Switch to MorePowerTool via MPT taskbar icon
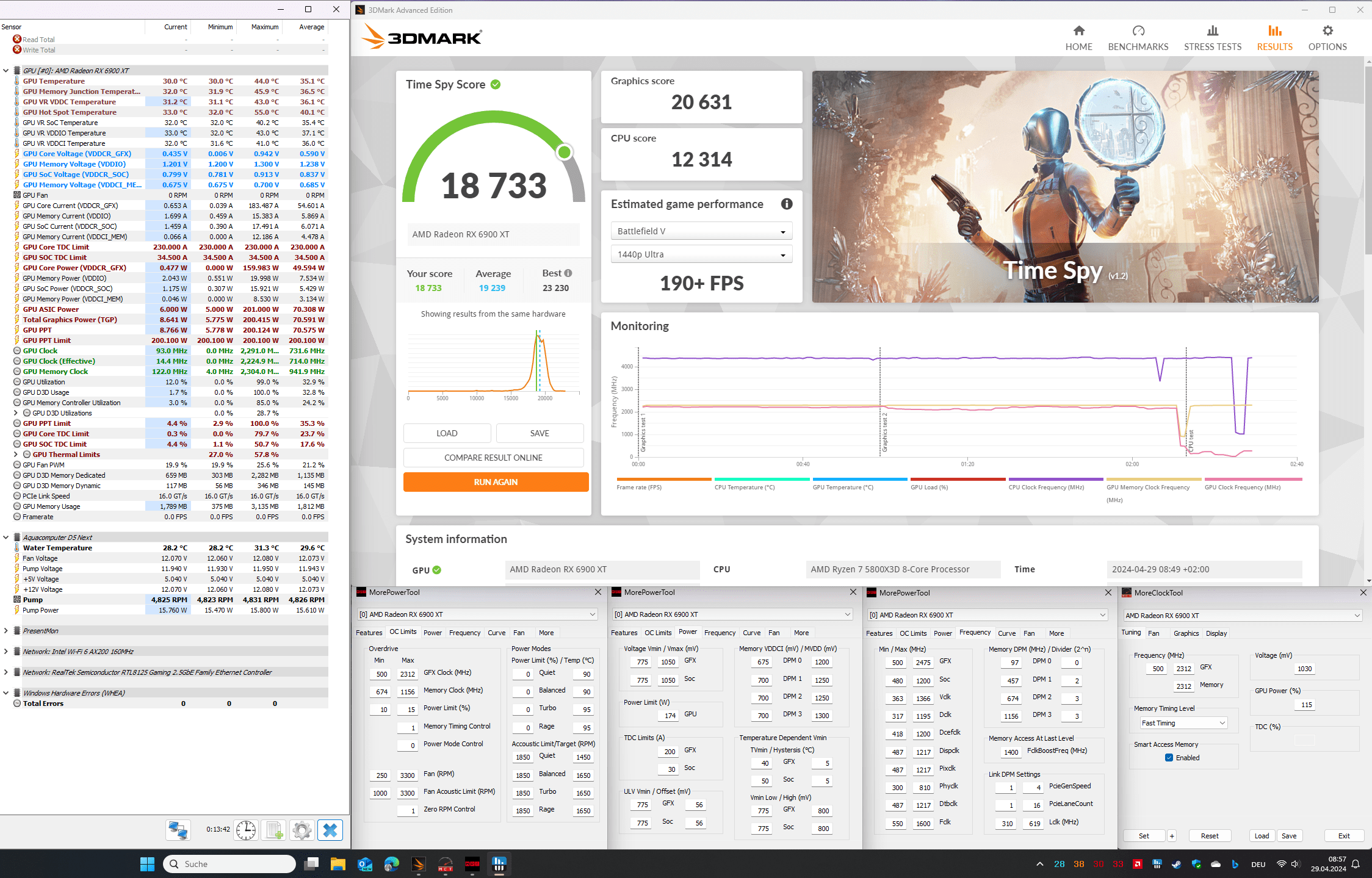Screen dimensions: 1372x878 (x=472, y=864)
